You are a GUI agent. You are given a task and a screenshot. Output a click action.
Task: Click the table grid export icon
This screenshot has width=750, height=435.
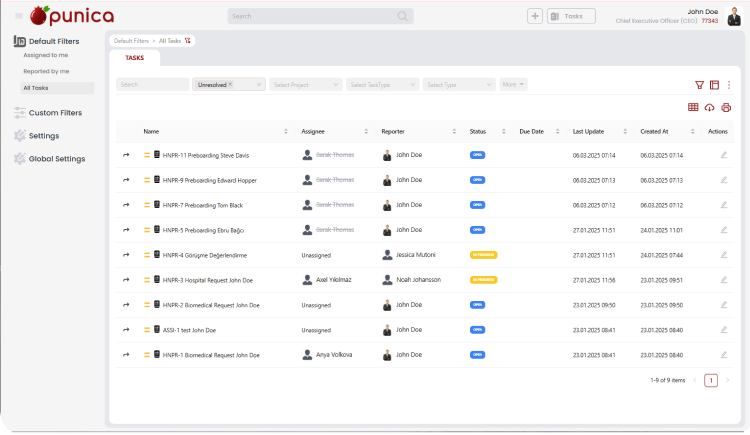point(693,108)
